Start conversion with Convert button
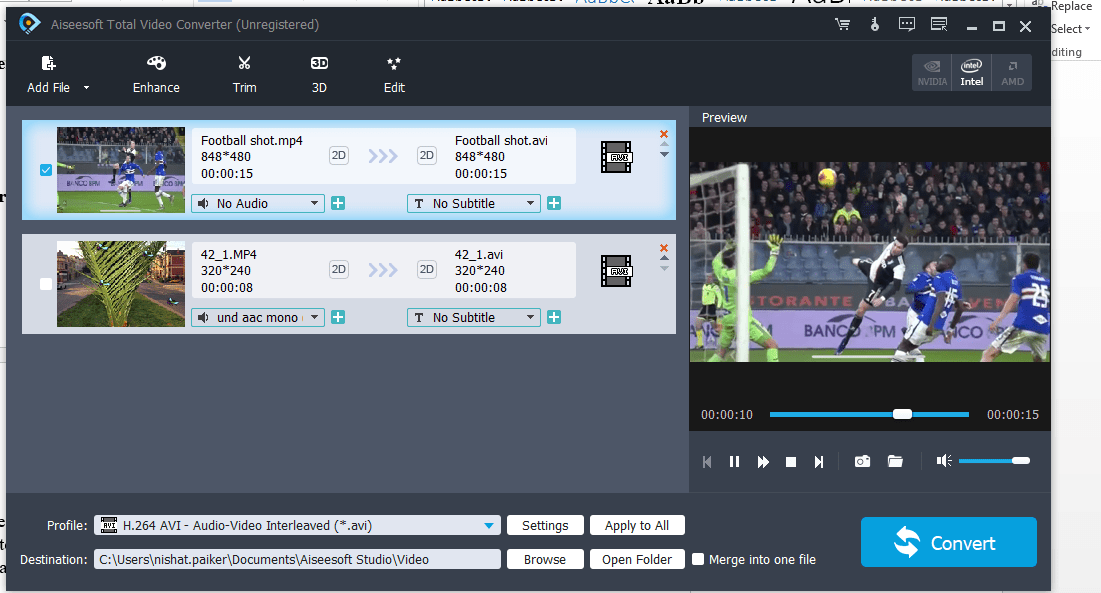Viewport: 1101px width, 593px height. (949, 542)
